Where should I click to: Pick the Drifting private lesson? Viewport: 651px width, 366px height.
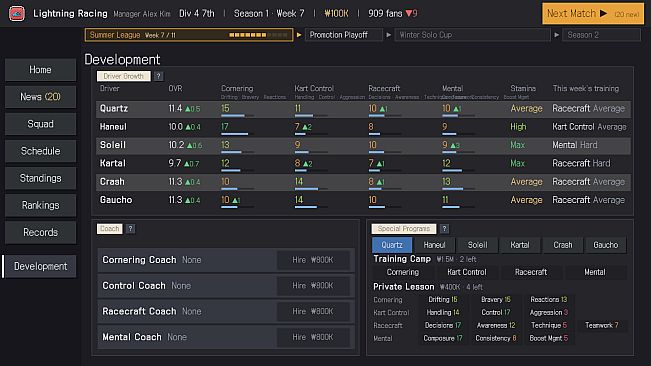(443, 300)
